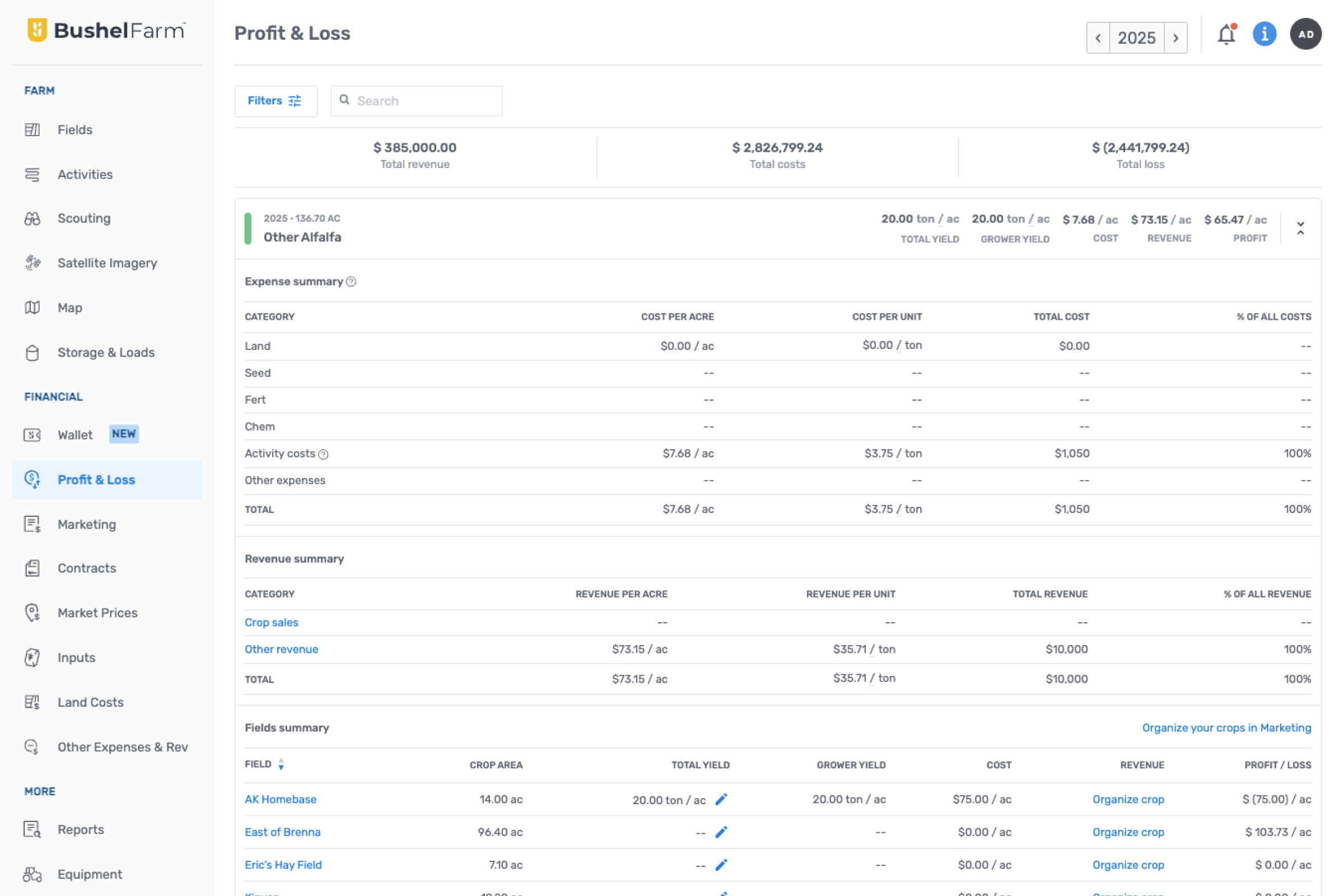1344x896 pixels.
Task: Open the notifications bell icon
Action: (x=1226, y=35)
